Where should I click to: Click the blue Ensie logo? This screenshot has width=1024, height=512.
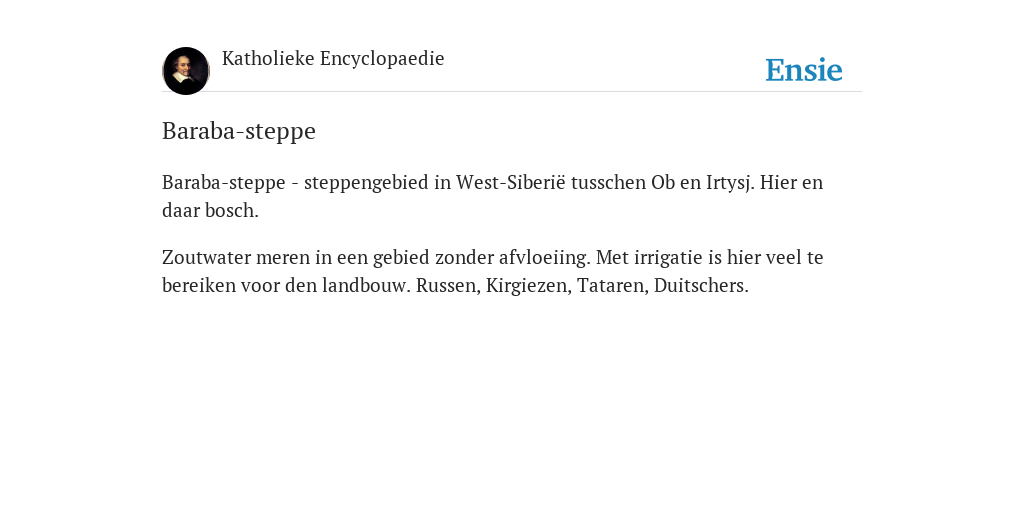click(x=804, y=70)
